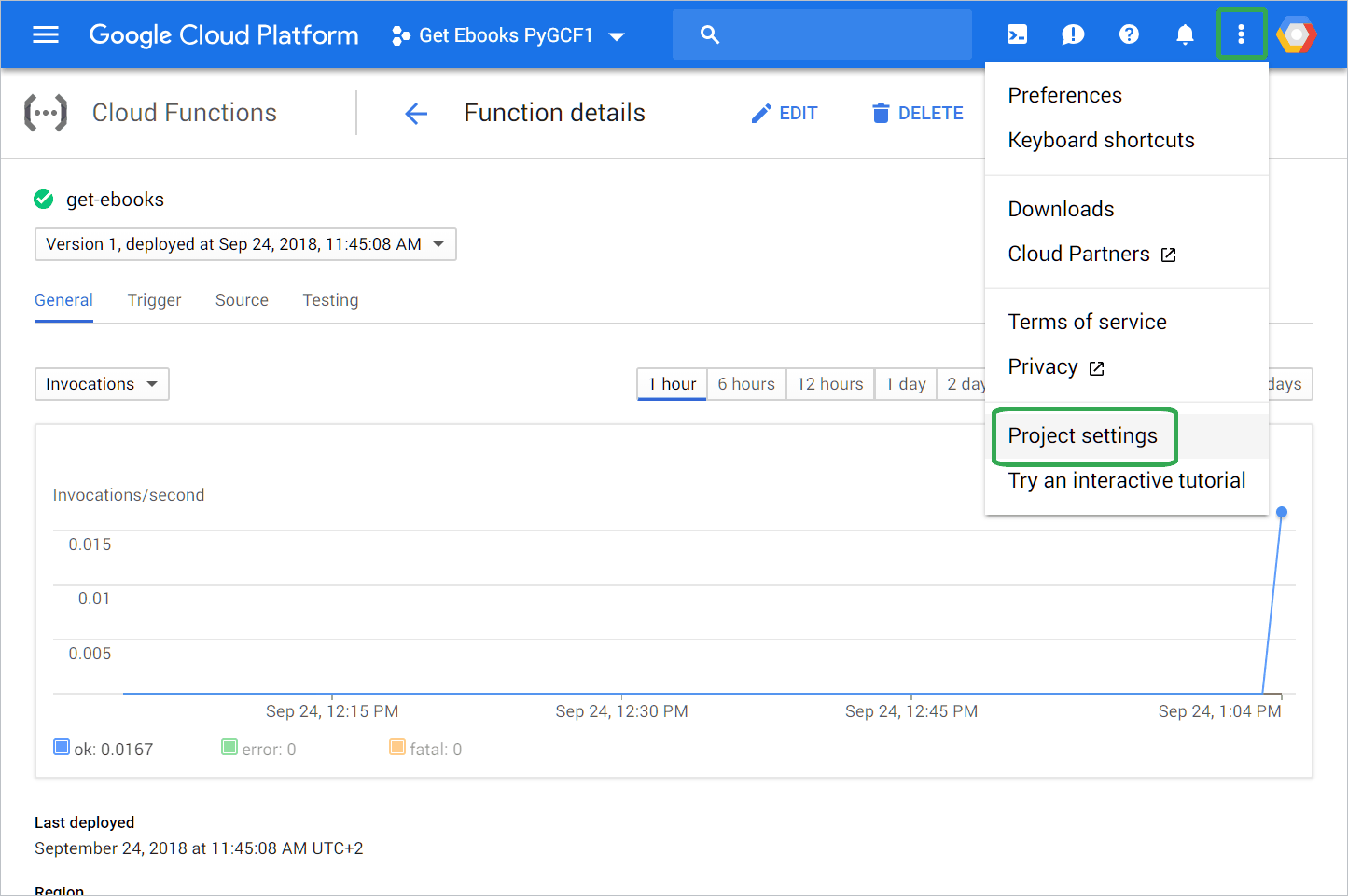This screenshot has height=896, width=1348.
Task: Click the EDIT button
Action: 785,114
